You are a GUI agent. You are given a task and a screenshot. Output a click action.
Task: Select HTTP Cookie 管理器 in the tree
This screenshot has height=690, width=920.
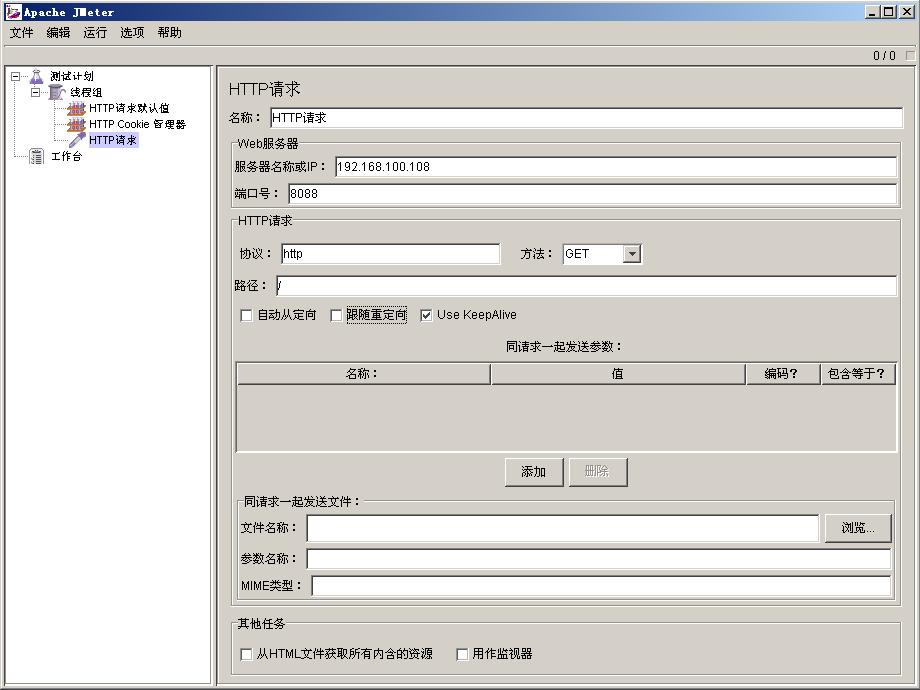(x=137, y=124)
